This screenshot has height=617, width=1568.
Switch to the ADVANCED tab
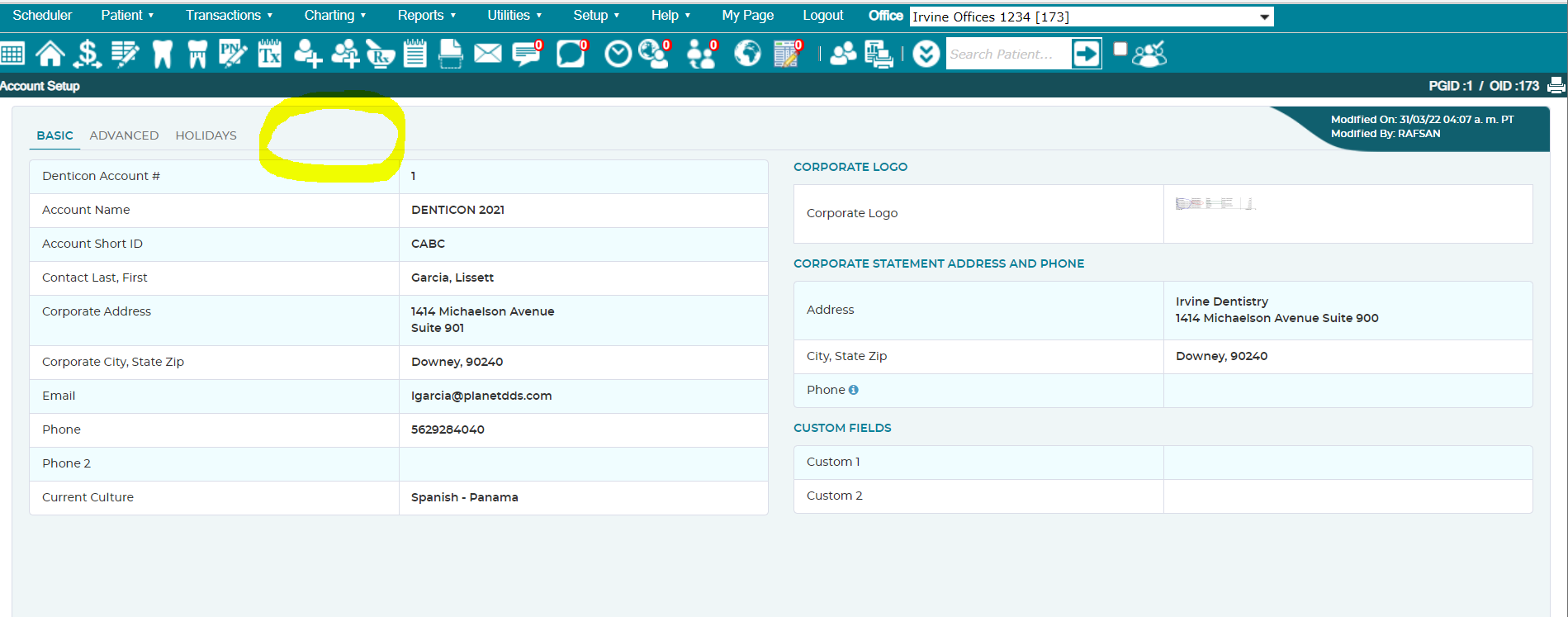point(124,135)
